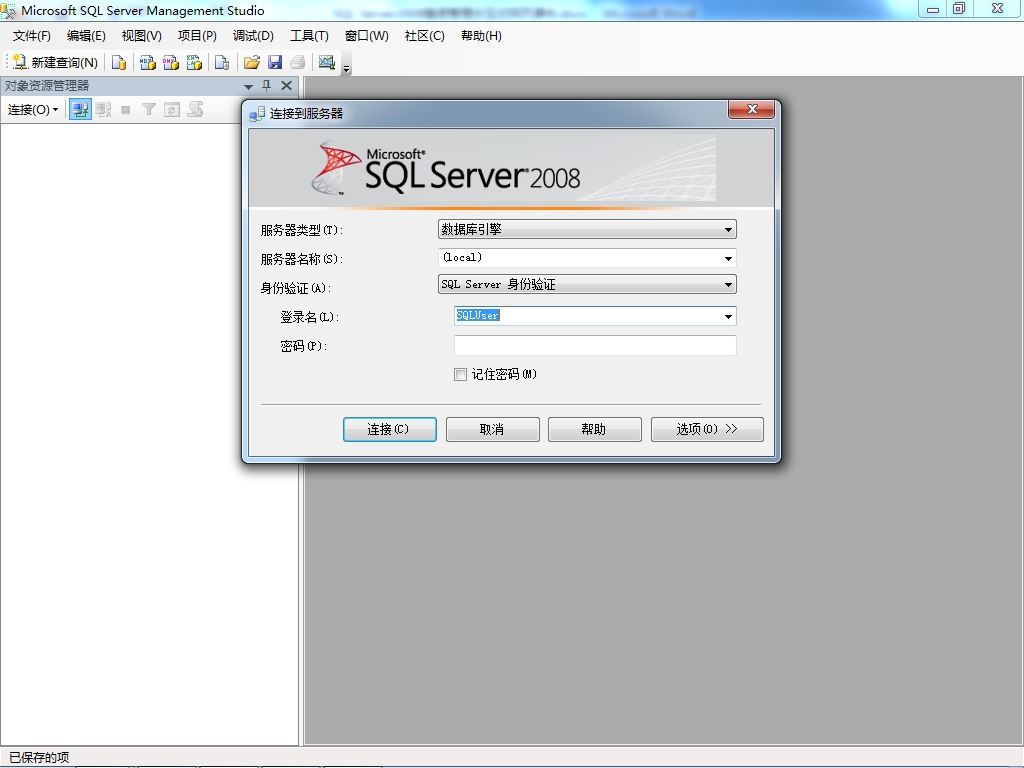Open the 编辑(E) menu
This screenshot has height=768, width=1024.
(x=86, y=36)
